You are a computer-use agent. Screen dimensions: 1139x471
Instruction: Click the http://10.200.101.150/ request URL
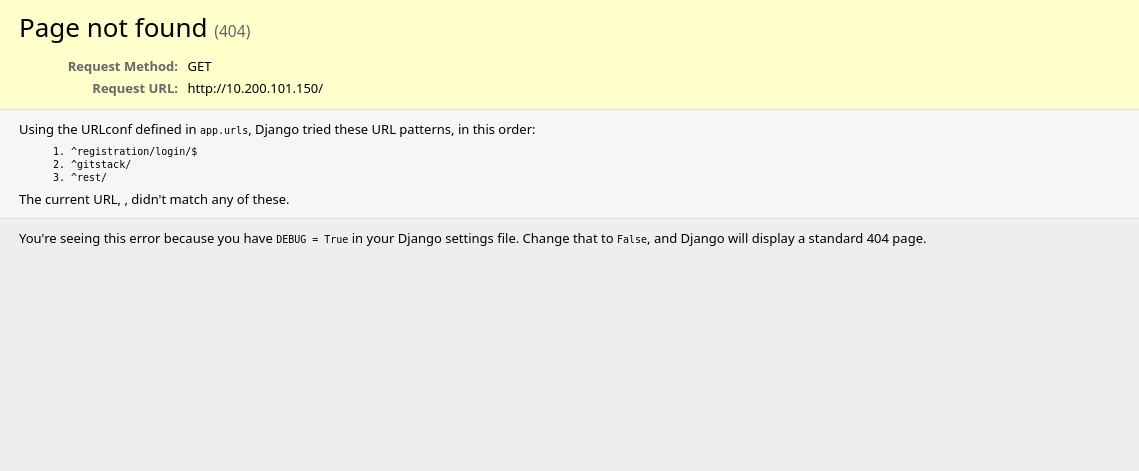255,88
